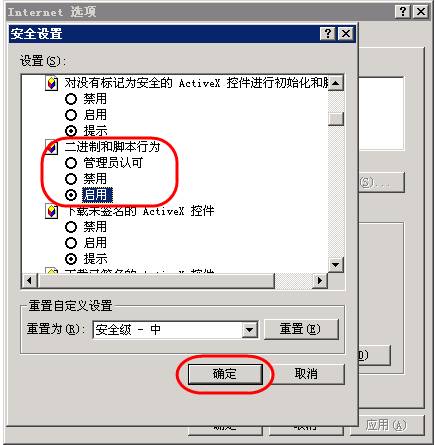Open the 重置为 security level dropdown
Viewport: 435px width, 445px height.
249,330
